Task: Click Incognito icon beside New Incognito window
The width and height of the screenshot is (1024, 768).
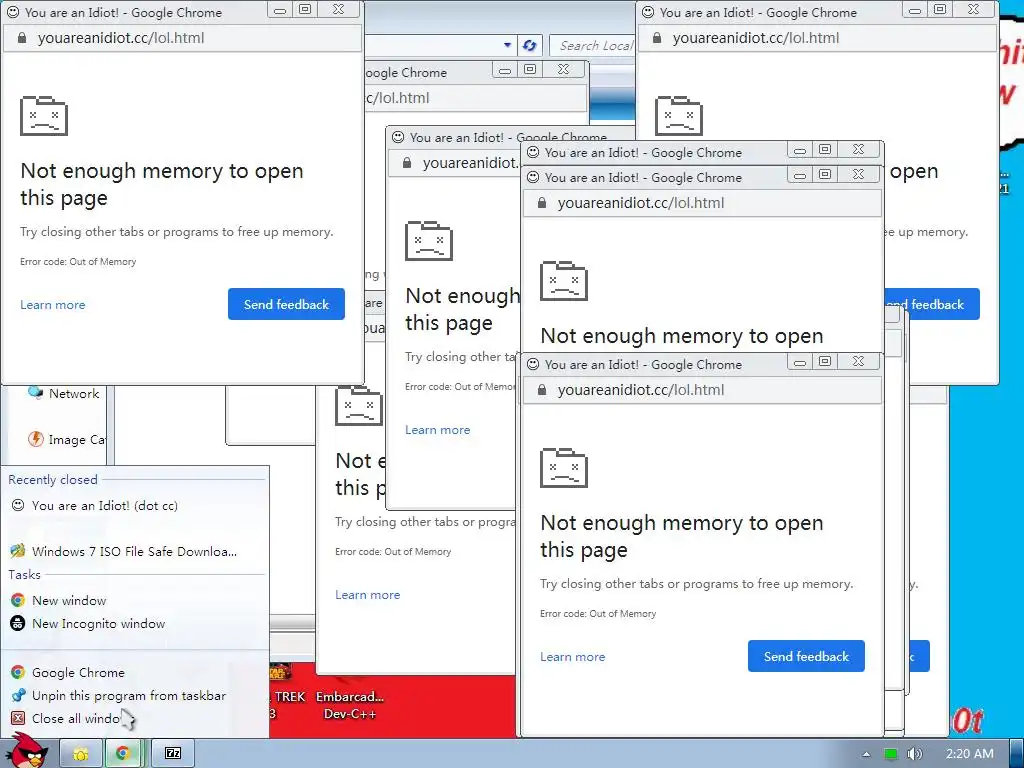Action: pos(18,624)
